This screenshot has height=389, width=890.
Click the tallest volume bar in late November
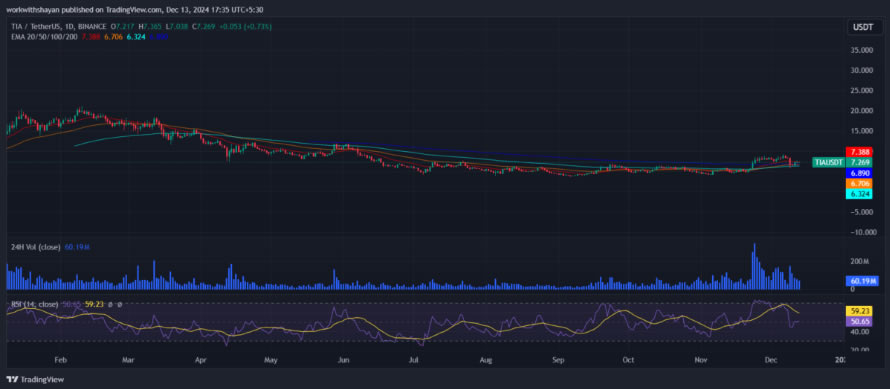click(754, 266)
